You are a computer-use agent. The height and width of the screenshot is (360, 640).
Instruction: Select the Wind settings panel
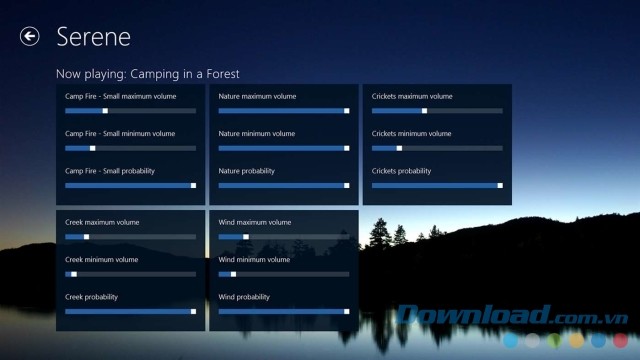284,271
